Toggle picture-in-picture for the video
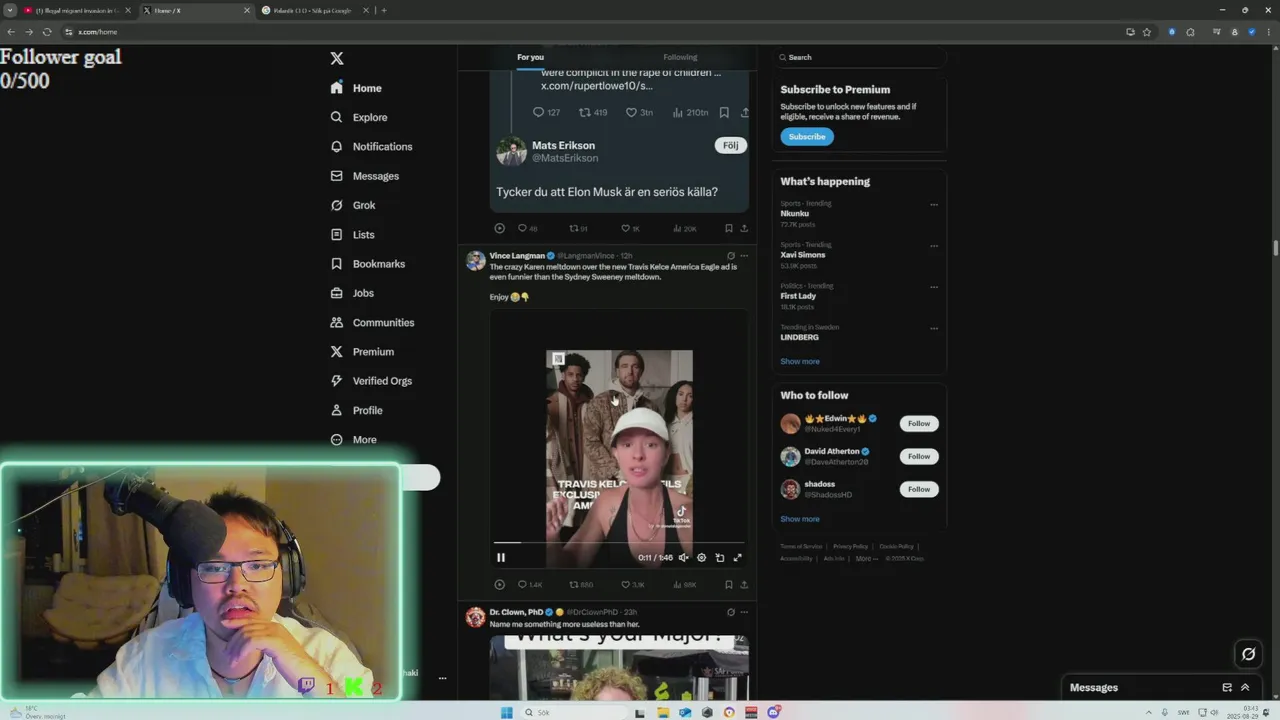 click(719, 558)
